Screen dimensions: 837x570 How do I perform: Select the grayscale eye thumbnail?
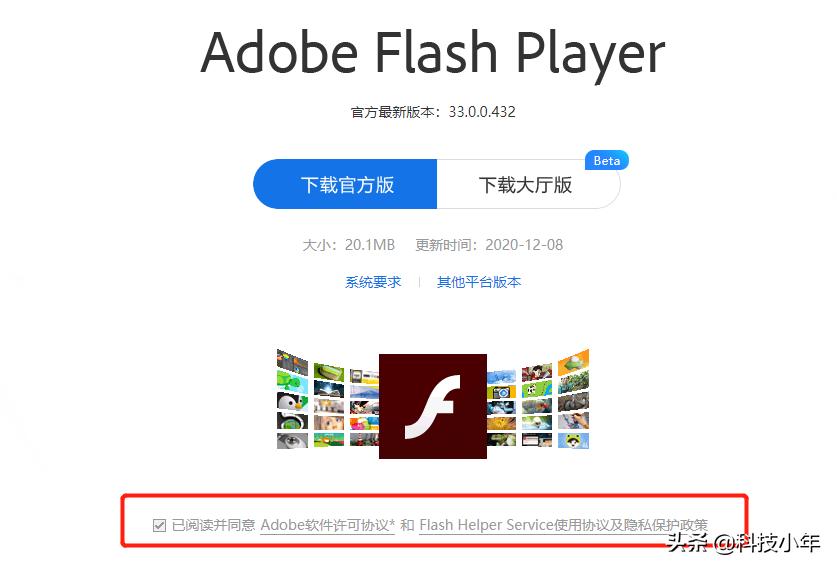pos(293,441)
